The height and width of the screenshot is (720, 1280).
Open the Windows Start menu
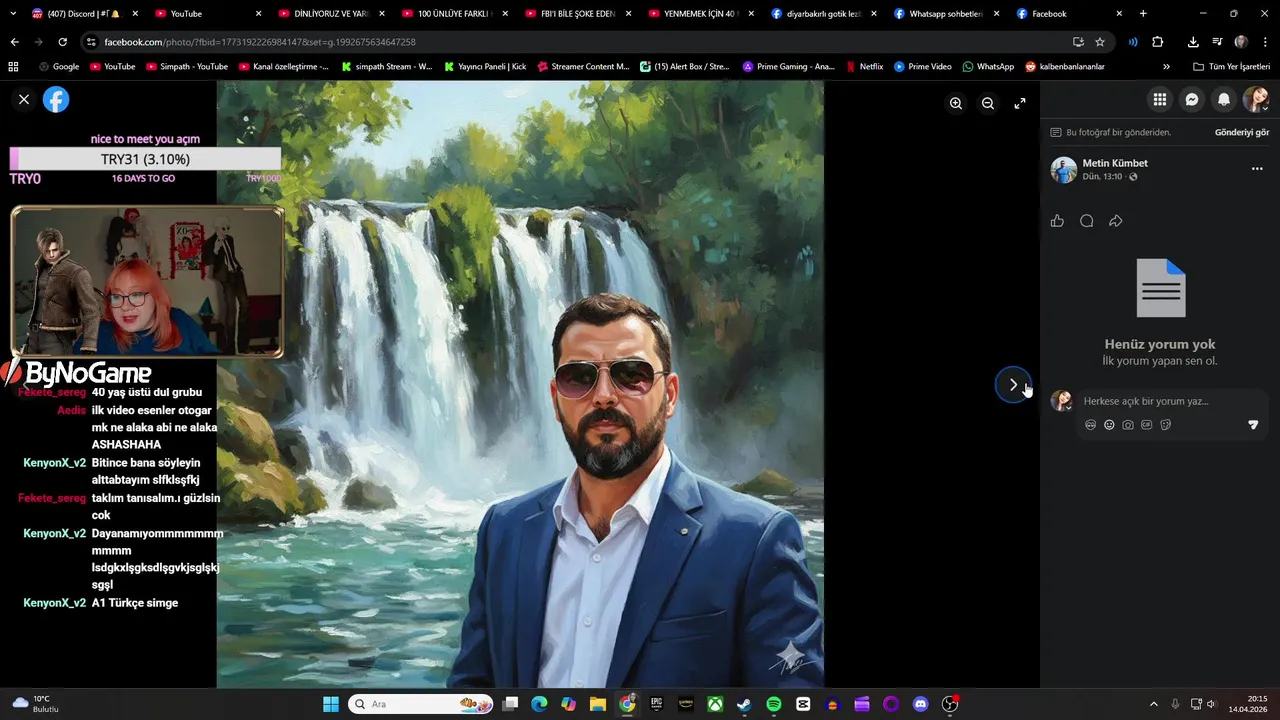(x=331, y=704)
